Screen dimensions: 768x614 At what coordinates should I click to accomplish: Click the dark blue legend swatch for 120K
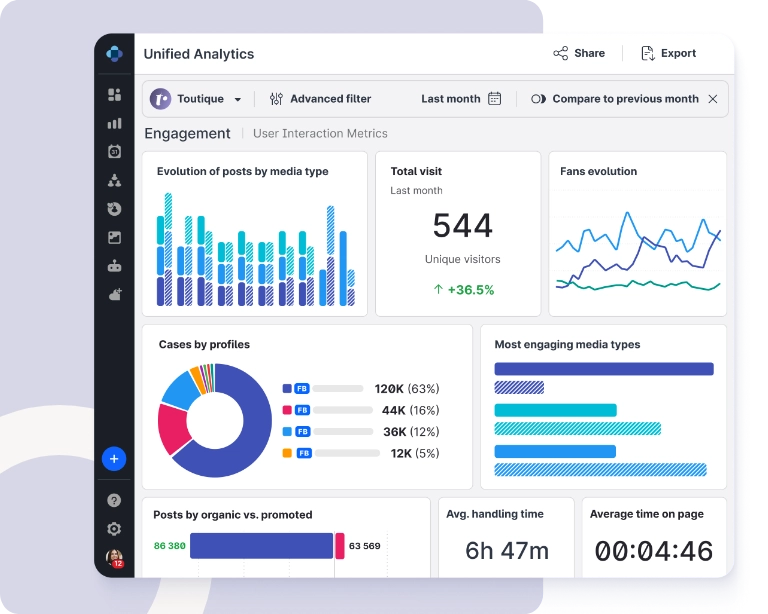[x=287, y=389]
